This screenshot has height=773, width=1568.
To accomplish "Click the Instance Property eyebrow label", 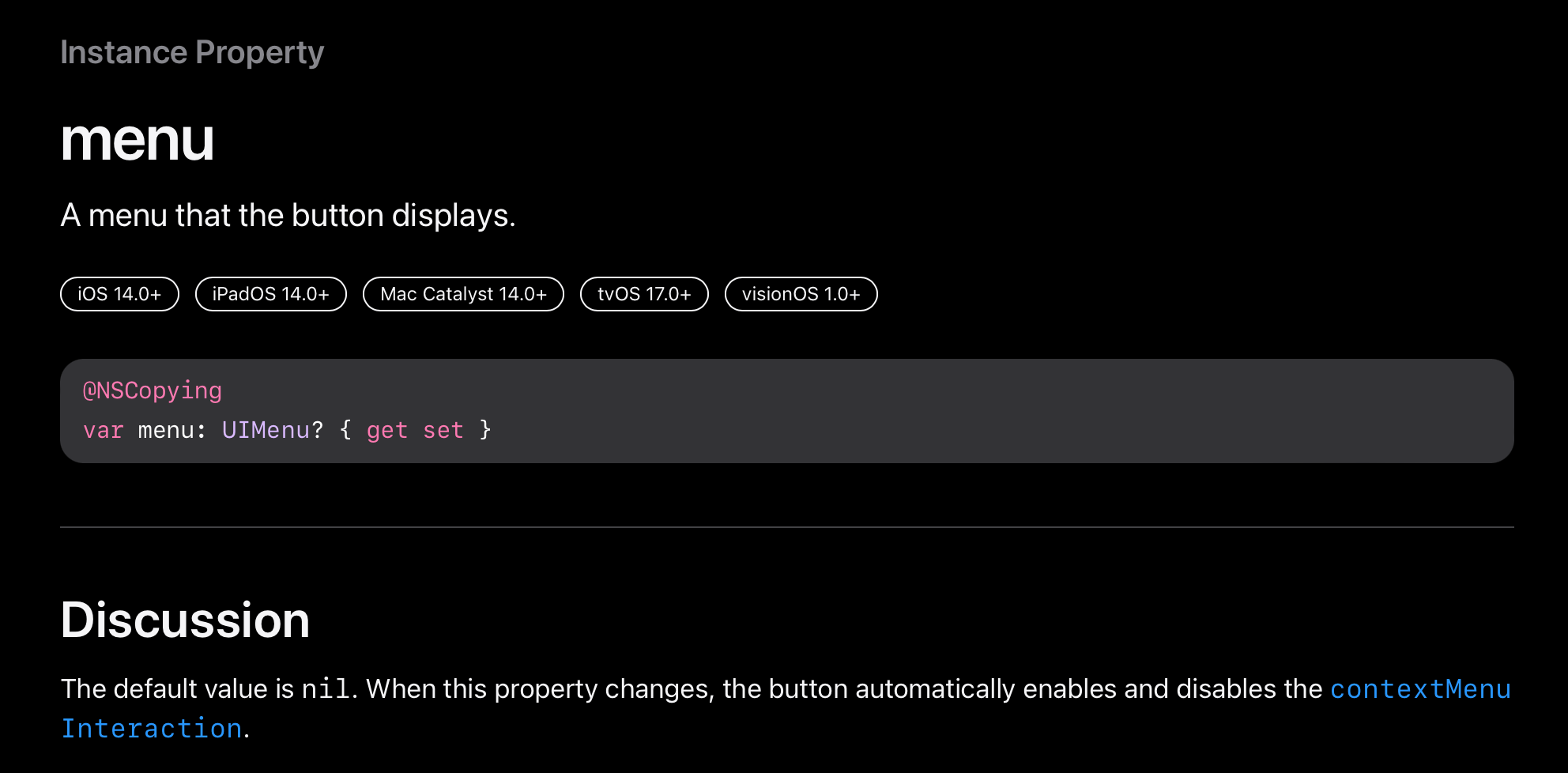I will (192, 52).
